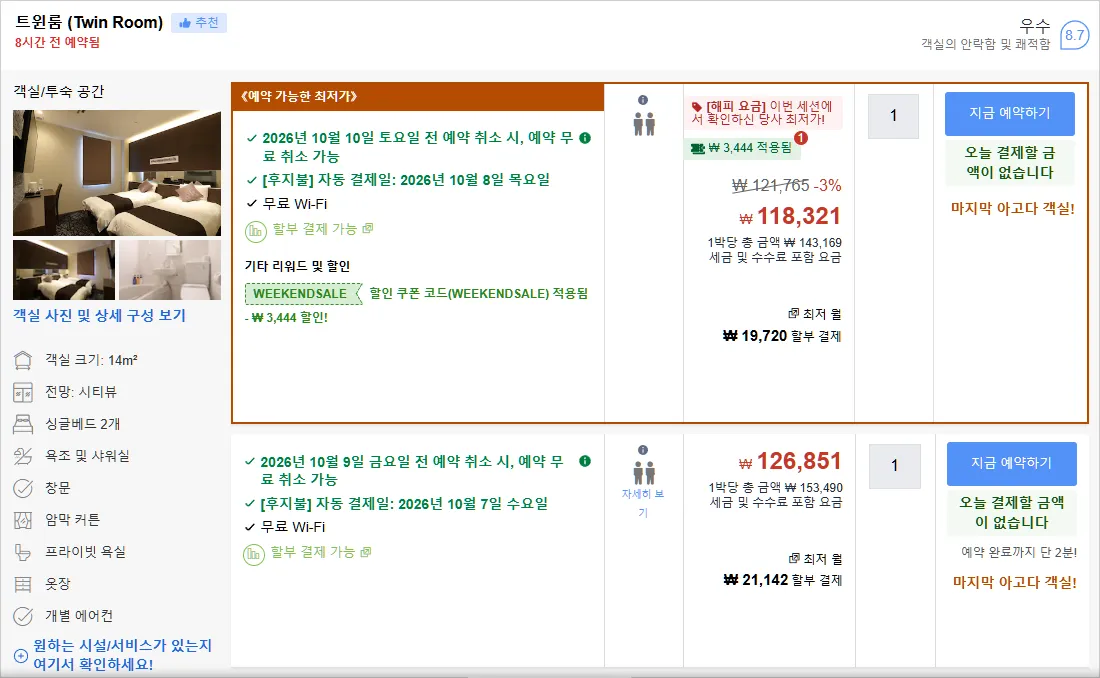This screenshot has height=678, width=1100.
Task: Click the ₩126,851 price
Action: 790,461
